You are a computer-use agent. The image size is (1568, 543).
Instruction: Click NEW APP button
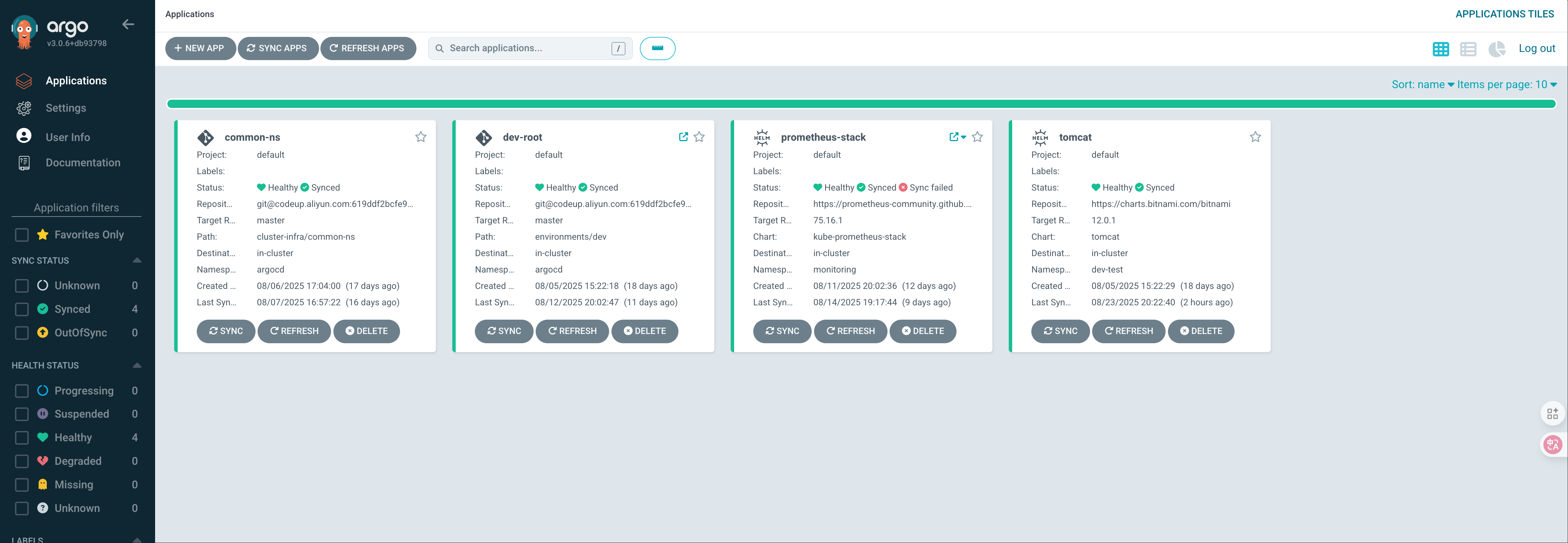[200, 48]
